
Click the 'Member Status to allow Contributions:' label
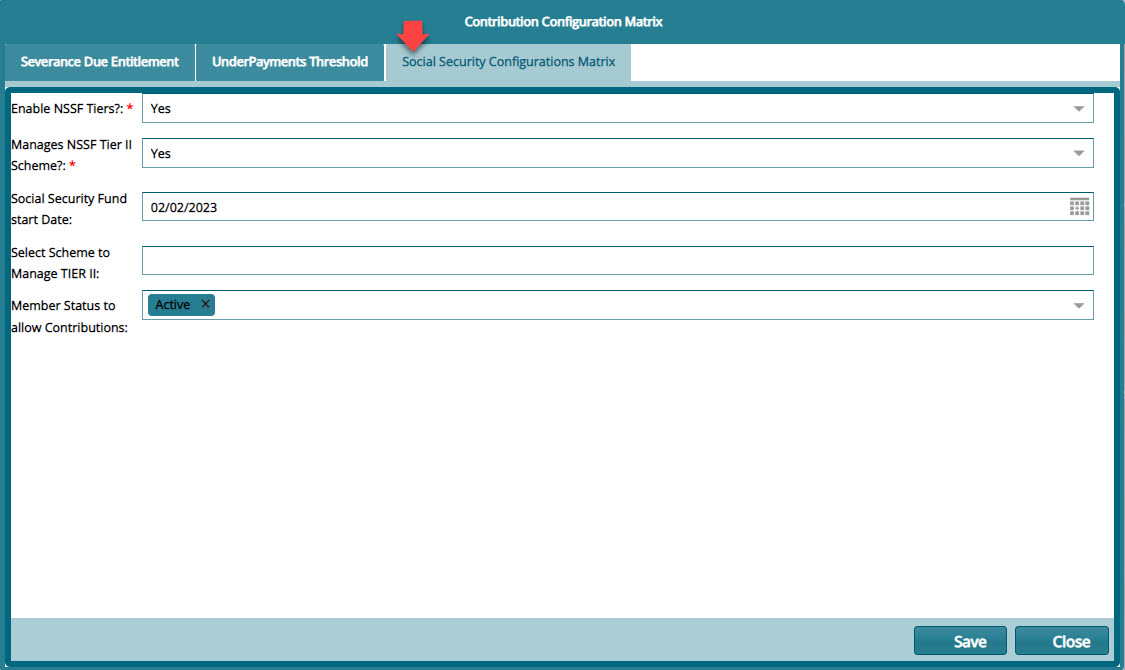coord(70,316)
